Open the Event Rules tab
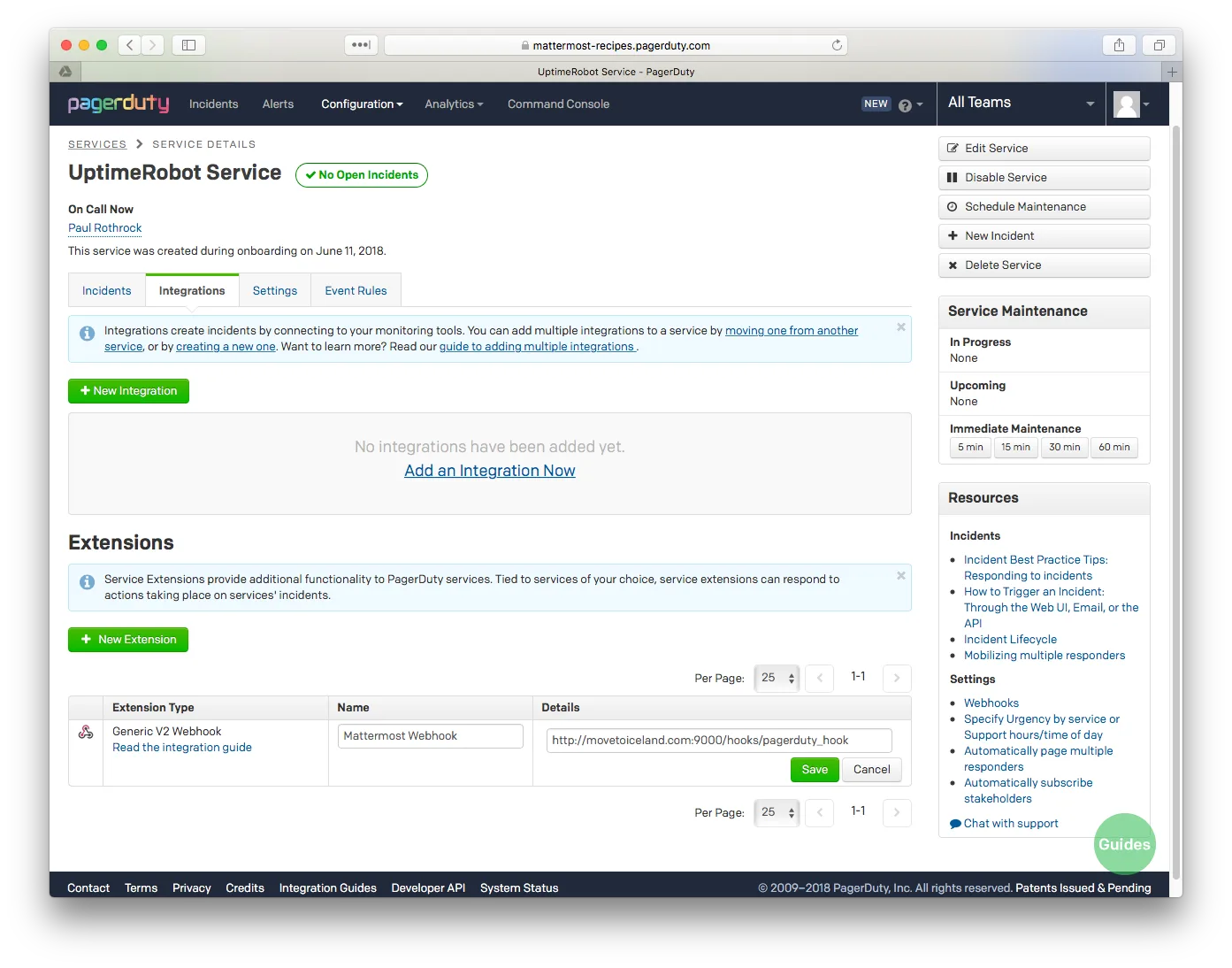 click(x=356, y=290)
